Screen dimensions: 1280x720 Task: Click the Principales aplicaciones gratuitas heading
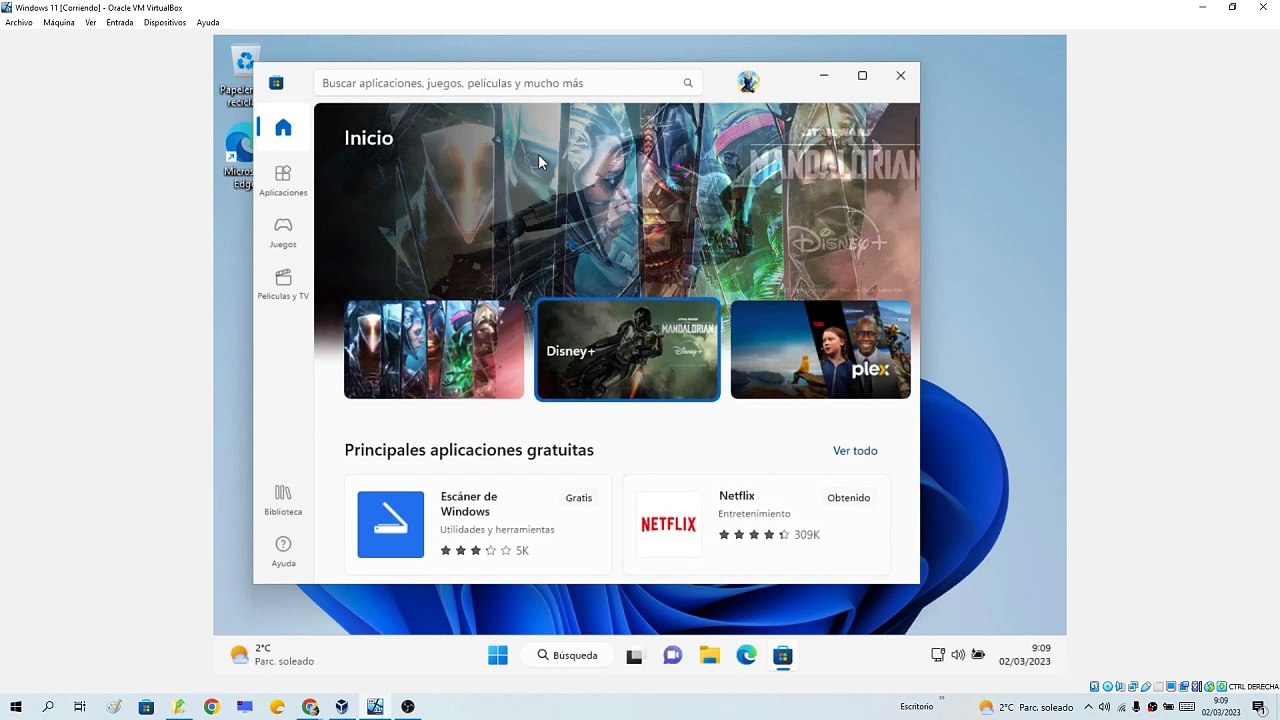(469, 450)
